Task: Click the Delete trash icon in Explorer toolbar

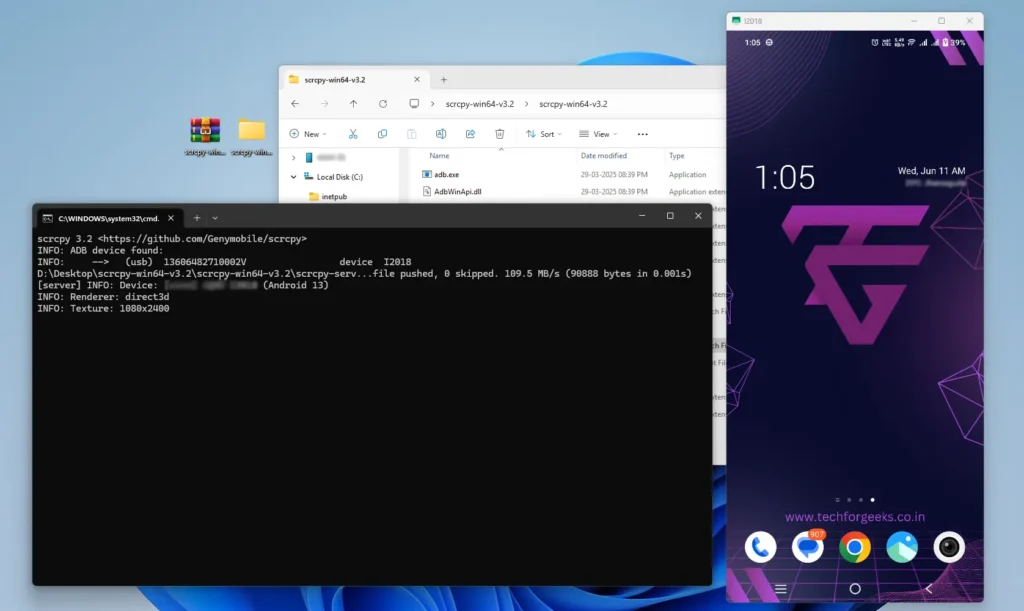Action: [x=500, y=134]
